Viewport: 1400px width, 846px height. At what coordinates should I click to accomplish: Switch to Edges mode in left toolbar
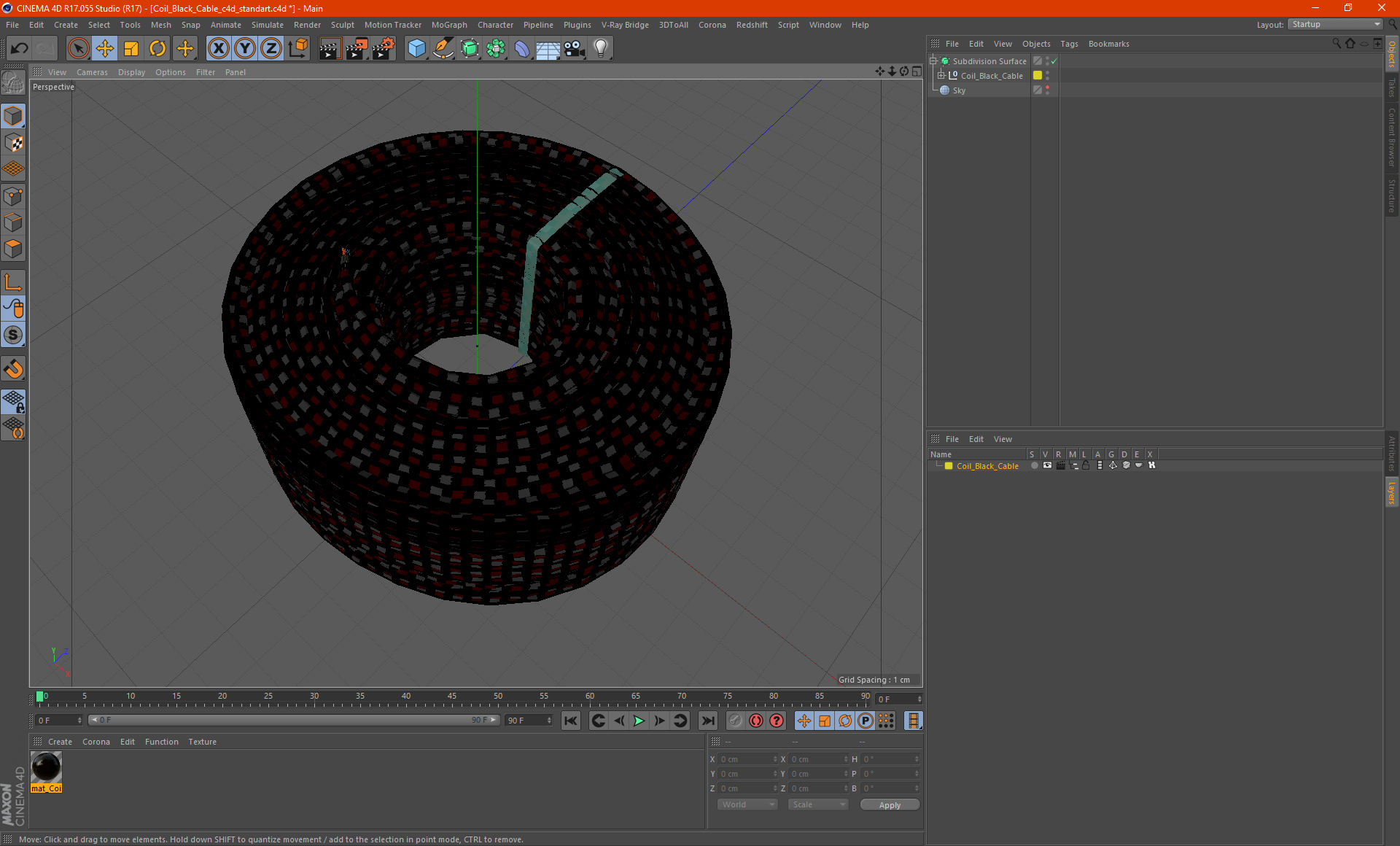pos(13,222)
